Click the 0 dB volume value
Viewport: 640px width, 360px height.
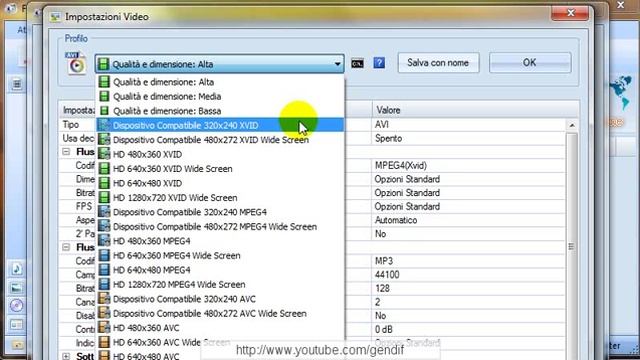click(469, 329)
